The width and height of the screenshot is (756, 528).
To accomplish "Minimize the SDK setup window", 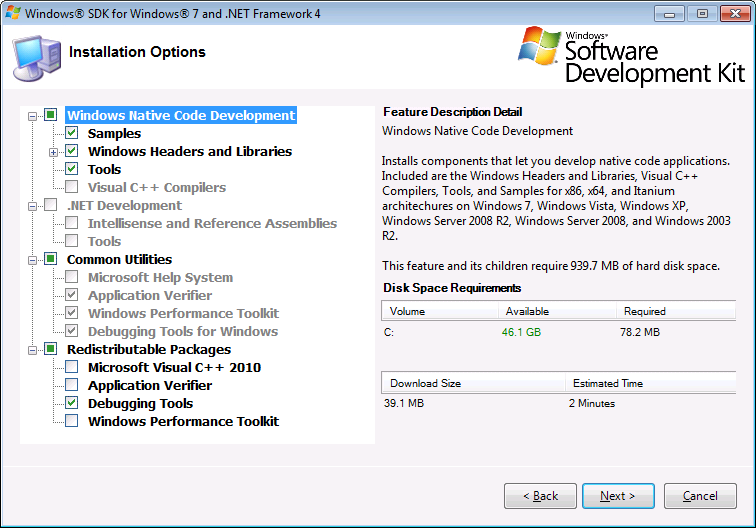I will tap(669, 14).
